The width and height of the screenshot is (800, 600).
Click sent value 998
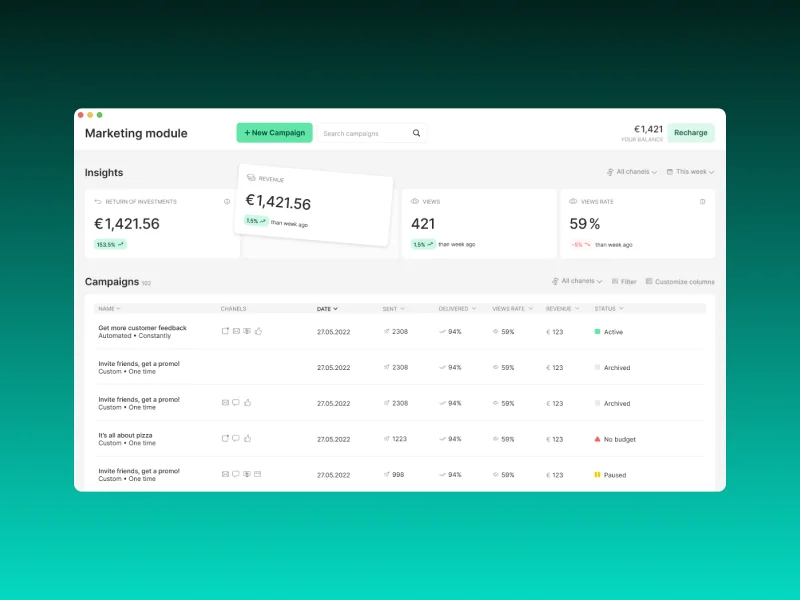(398, 474)
